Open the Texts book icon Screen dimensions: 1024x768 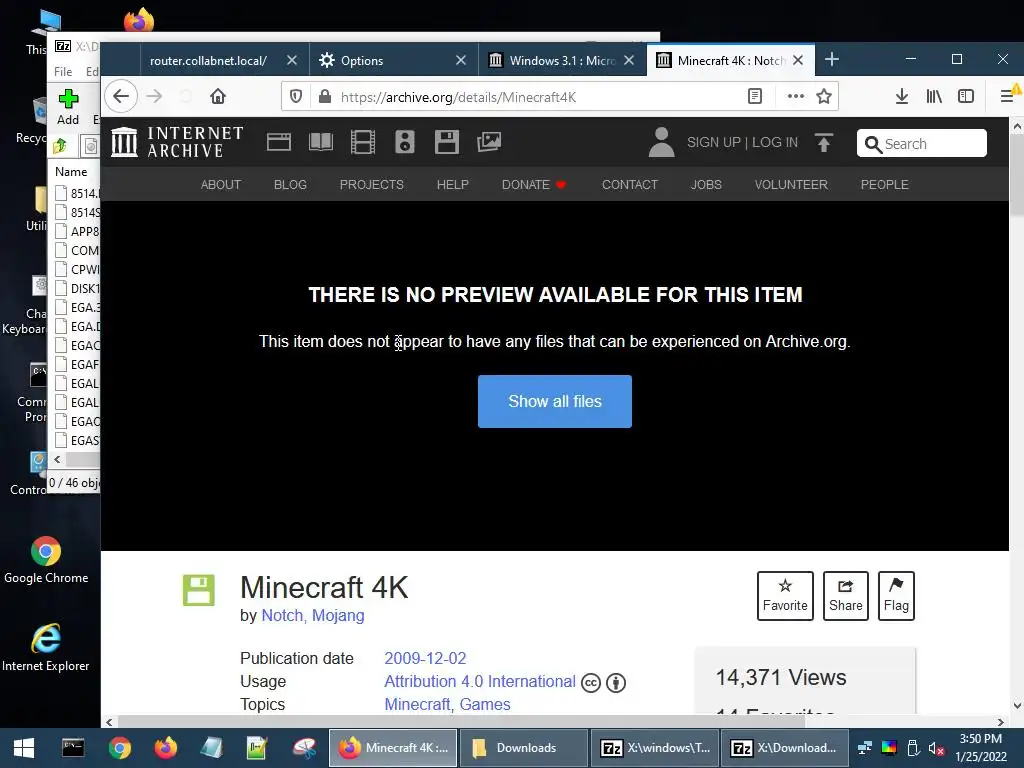[x=321, y=142]
